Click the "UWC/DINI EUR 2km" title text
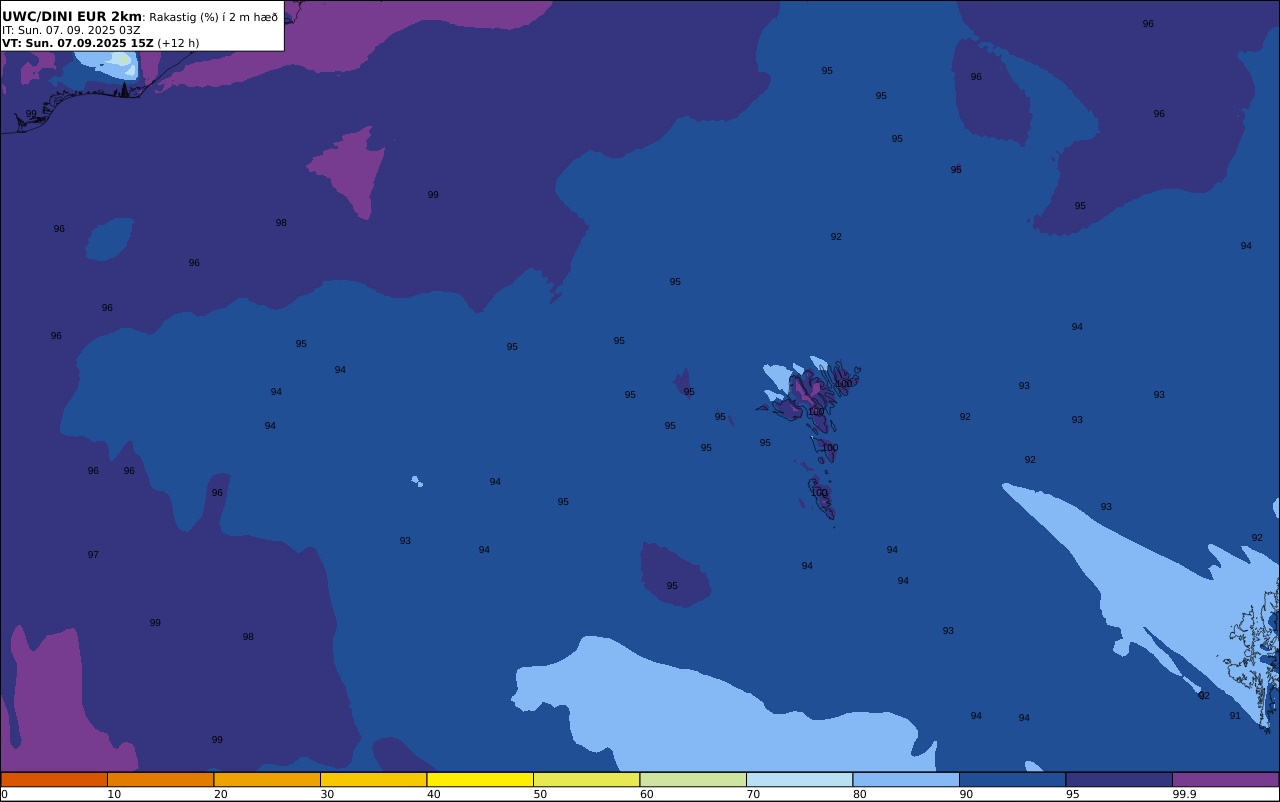Image resolution: width=1280 pixels, height=802 pixels. (x=72, y=16)
